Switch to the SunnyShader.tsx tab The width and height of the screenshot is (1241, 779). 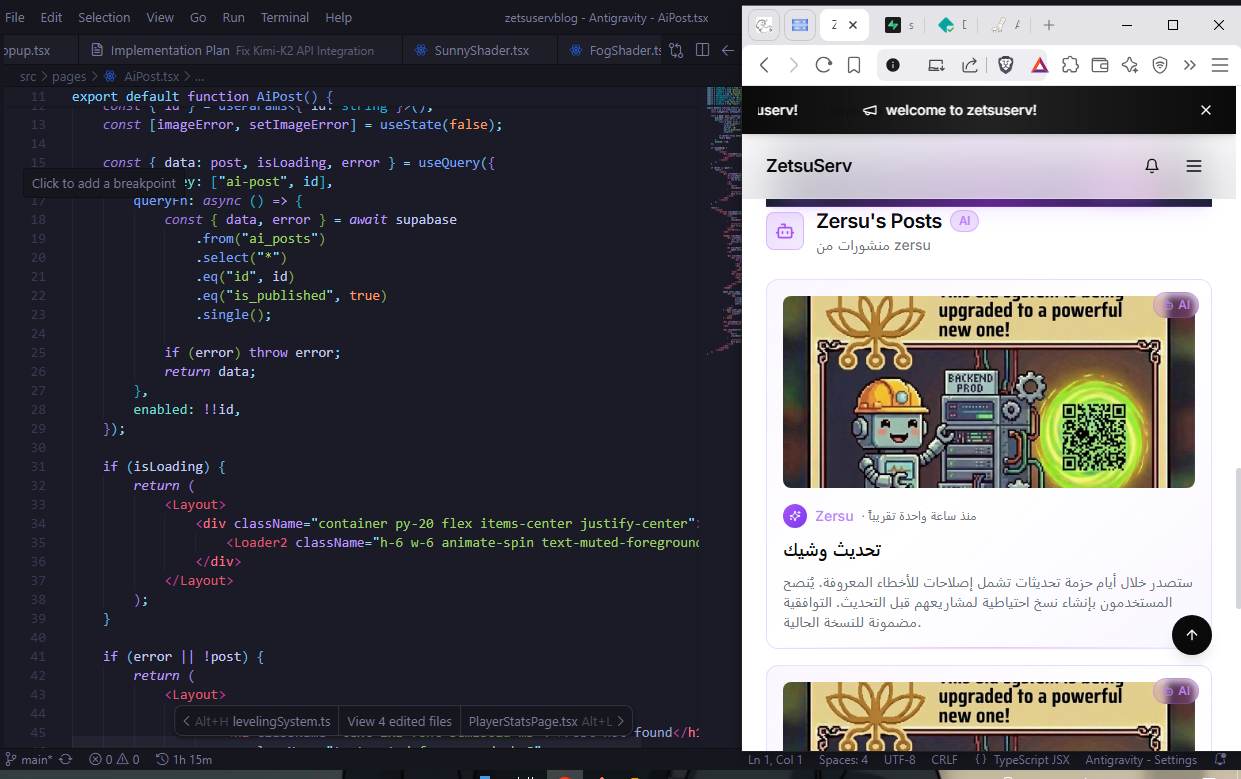pyautogui.click(x=480, y=50)
